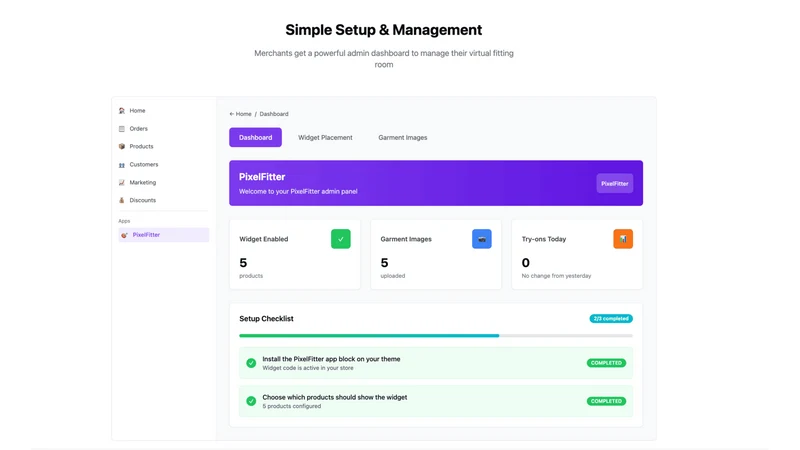
Task: Click the Customers people icon
Action: (x=121, y=165)
